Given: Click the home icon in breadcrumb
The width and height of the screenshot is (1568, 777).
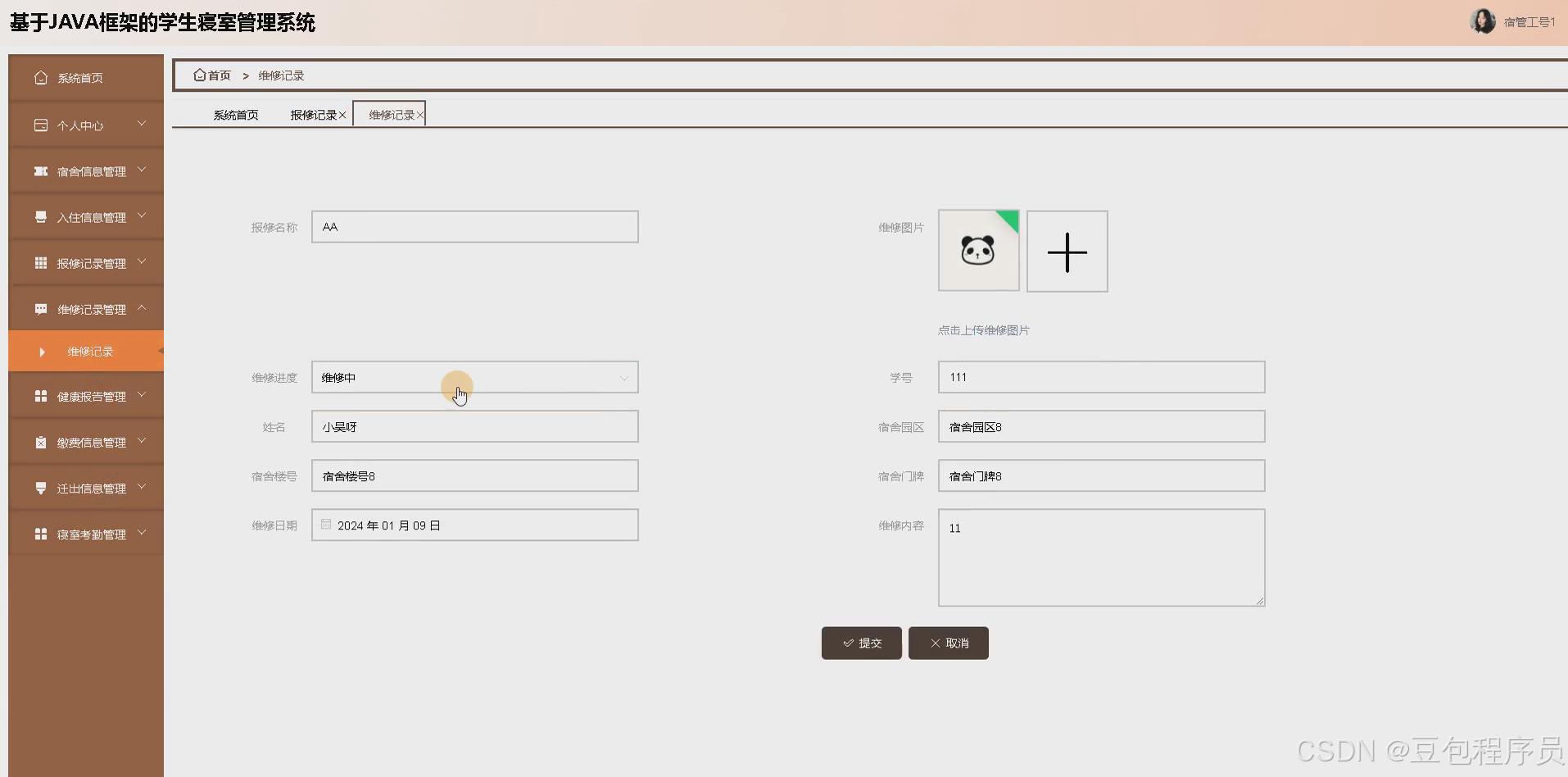Looking at the screenshot, I should coord(199,75).
